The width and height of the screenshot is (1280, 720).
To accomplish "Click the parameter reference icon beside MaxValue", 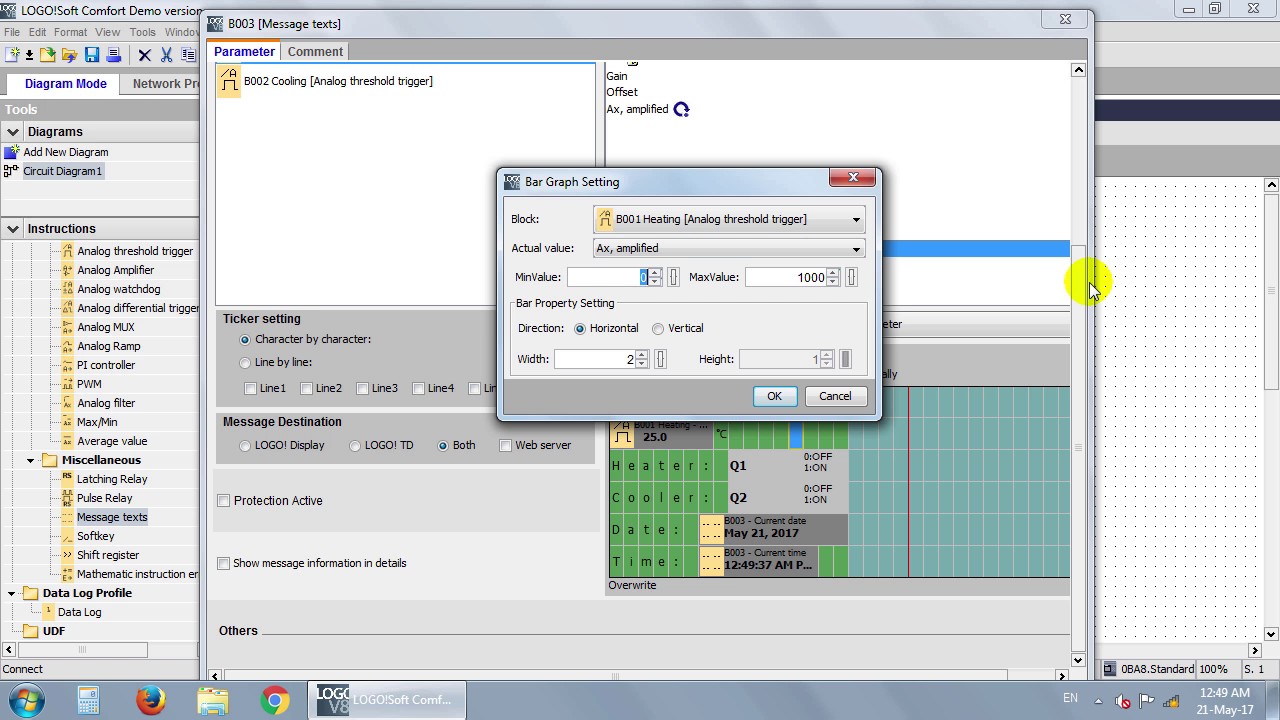I will (852, 277).
